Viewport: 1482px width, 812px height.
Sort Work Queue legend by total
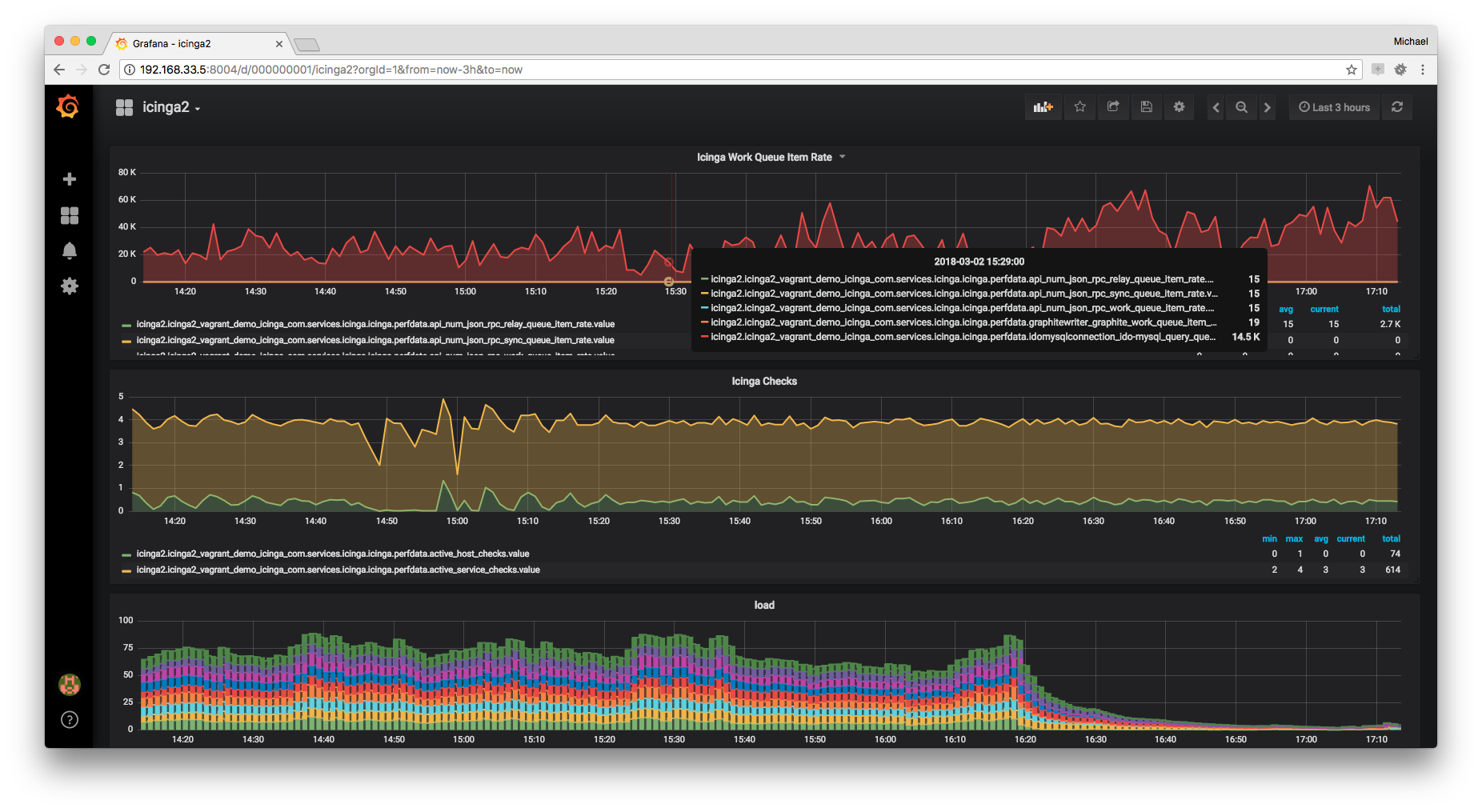1391,310
